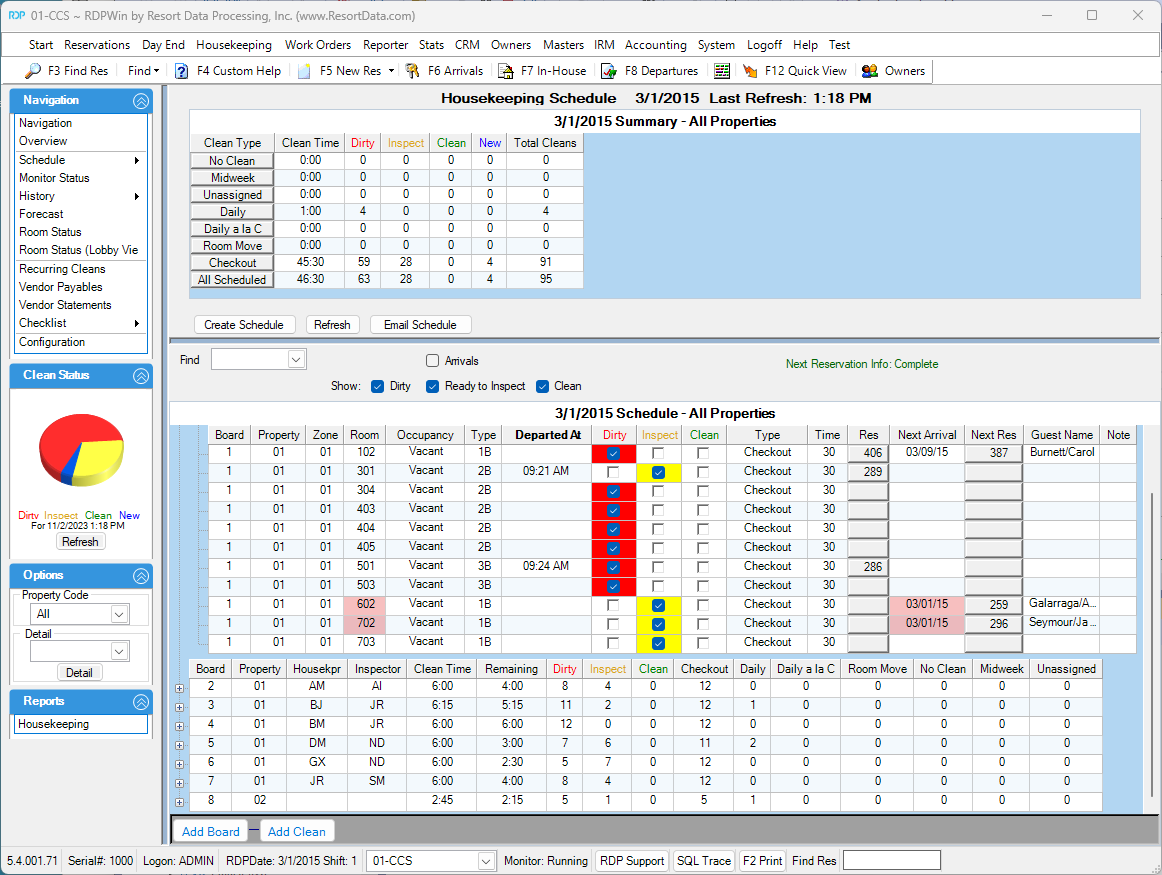Screen dimensions: 1162x875
Task: Collapse the Clean Status panel chevron
Action: click(x=141, y=376)
